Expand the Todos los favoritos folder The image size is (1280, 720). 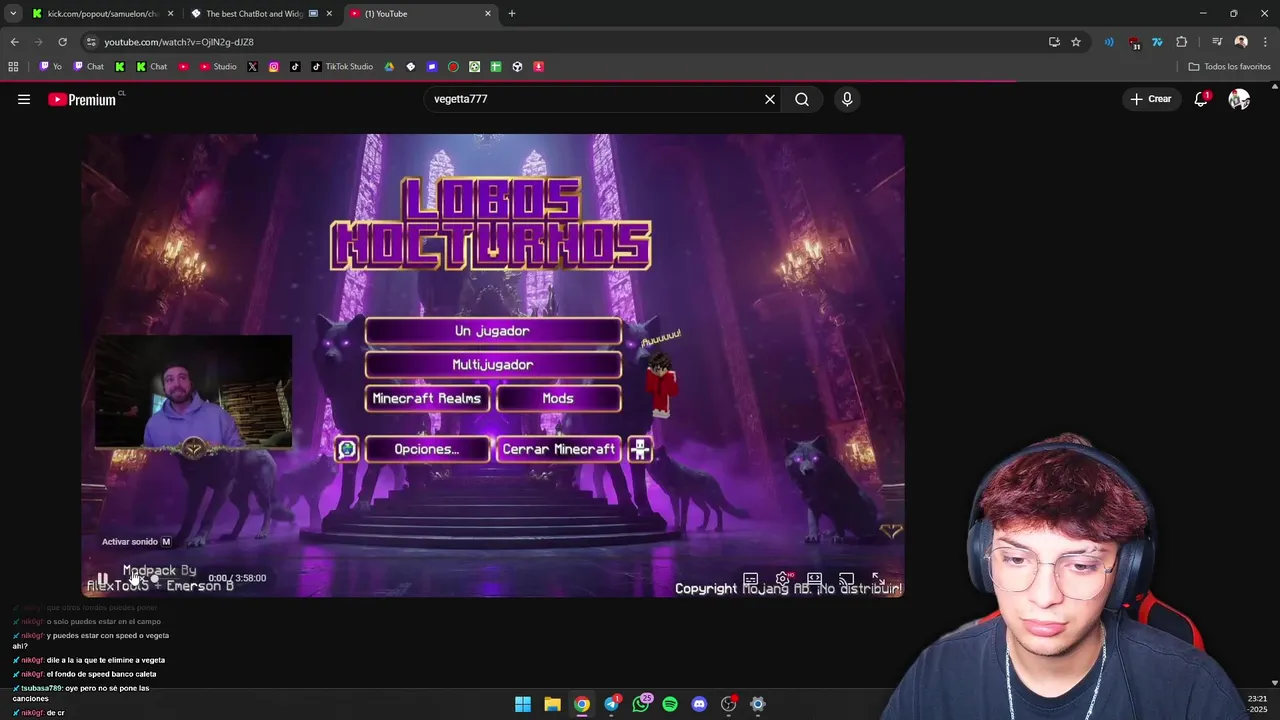(x=1229, y=67)
